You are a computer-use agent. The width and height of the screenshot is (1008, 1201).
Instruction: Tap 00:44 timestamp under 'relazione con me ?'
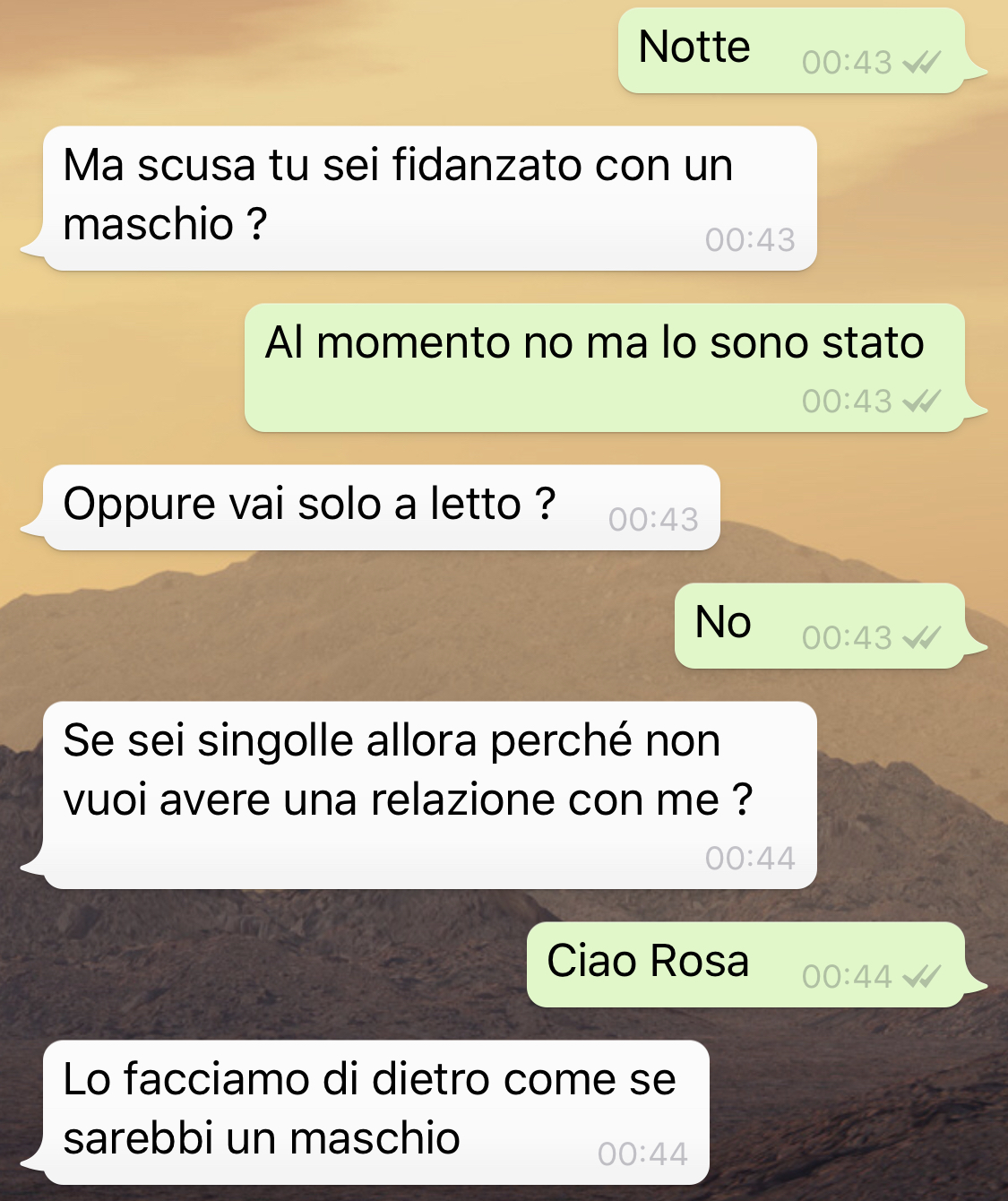(750, 859)
